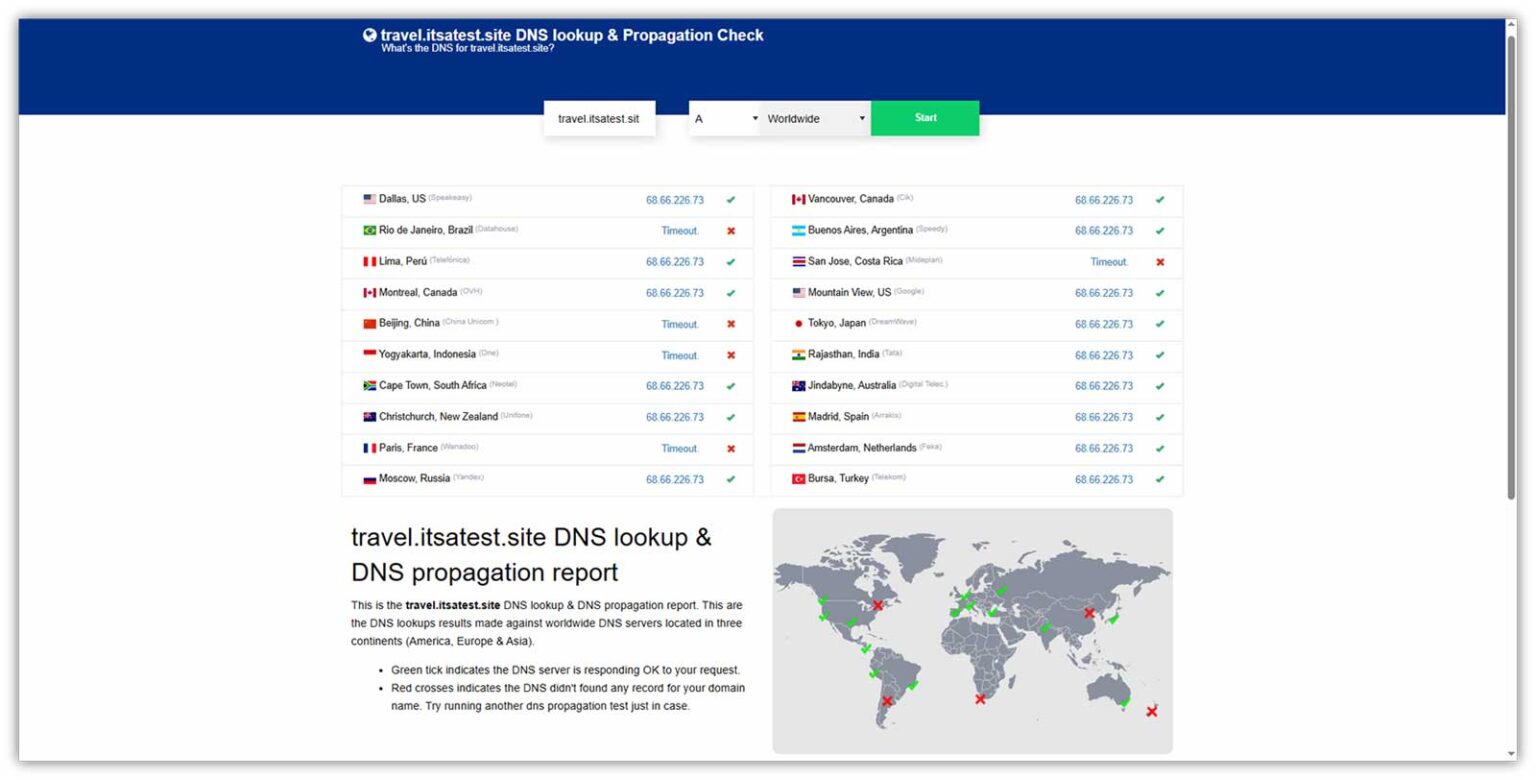Click Timeout result for Yogyakarta, Indonesia
1536x780 pixels.
[x=679, y=356]
